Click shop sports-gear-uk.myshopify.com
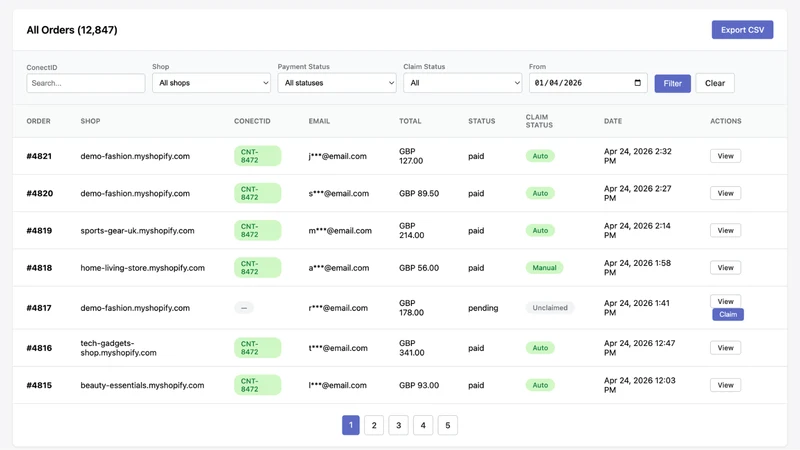The height and width of the screenshot is (450, 800). click(137, 231)
